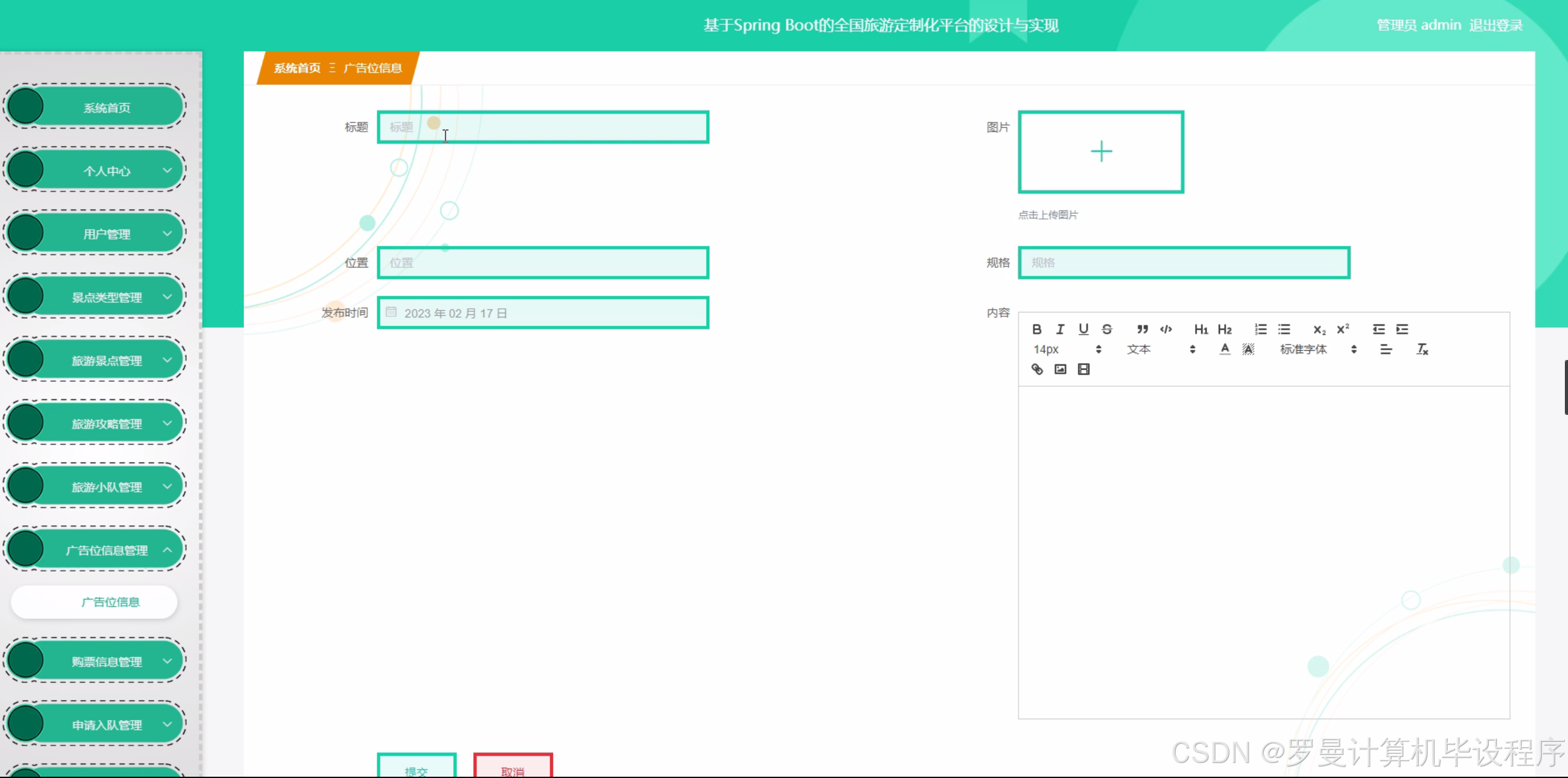Image resolution: width=1568 pixels, height=778 pixels.
Task: Create an ordered numbered list
Action: 1261,329
